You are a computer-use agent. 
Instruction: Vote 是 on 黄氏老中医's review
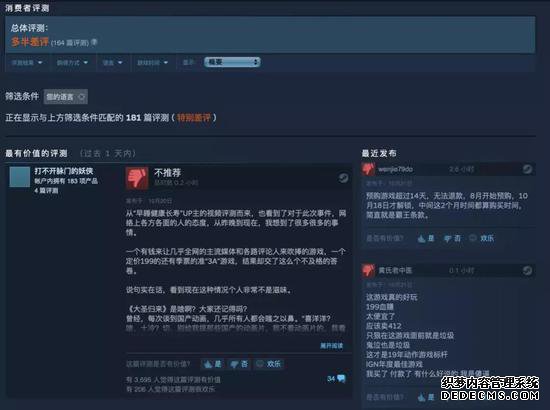[x=427, y=397]
